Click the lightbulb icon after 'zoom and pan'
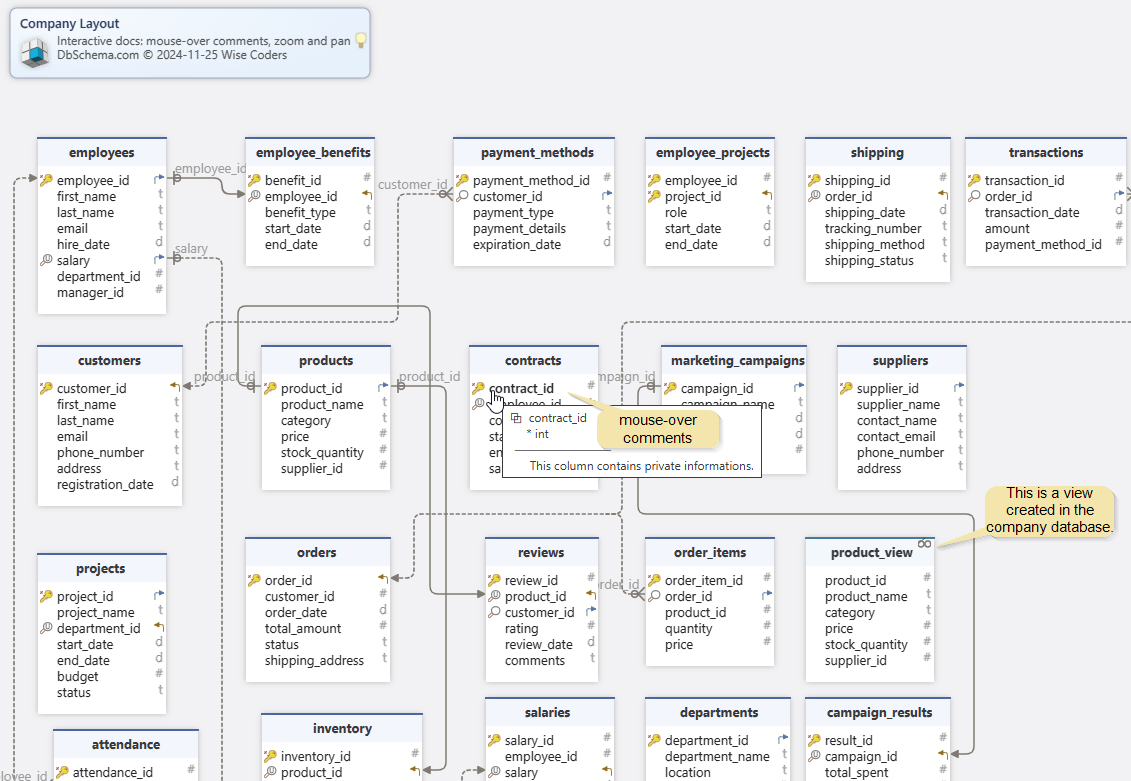 tap(361, 41)
